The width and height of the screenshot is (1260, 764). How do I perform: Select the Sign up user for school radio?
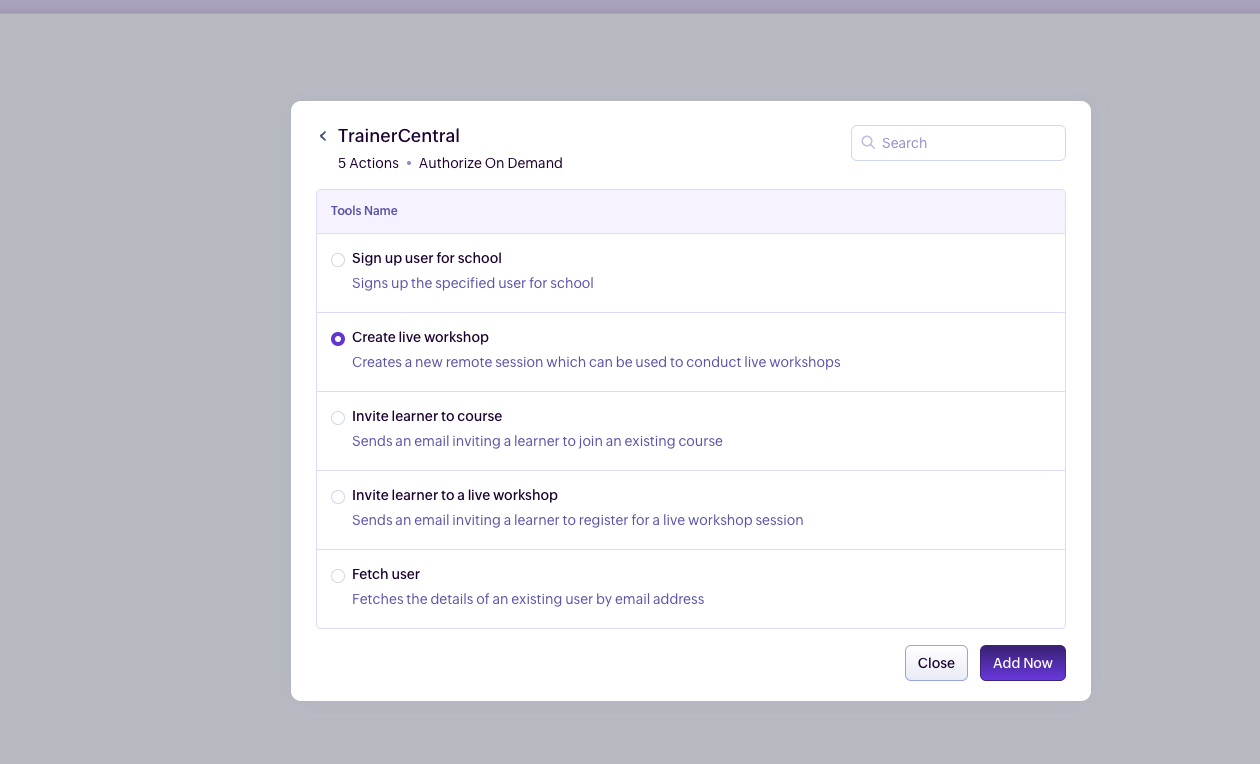tap(338, 260)
